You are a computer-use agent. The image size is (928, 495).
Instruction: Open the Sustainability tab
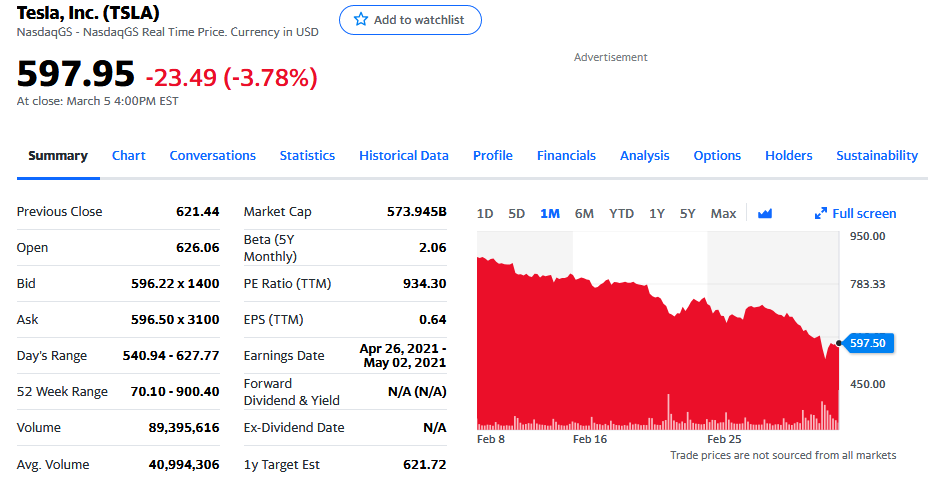[x=876, y=155]
